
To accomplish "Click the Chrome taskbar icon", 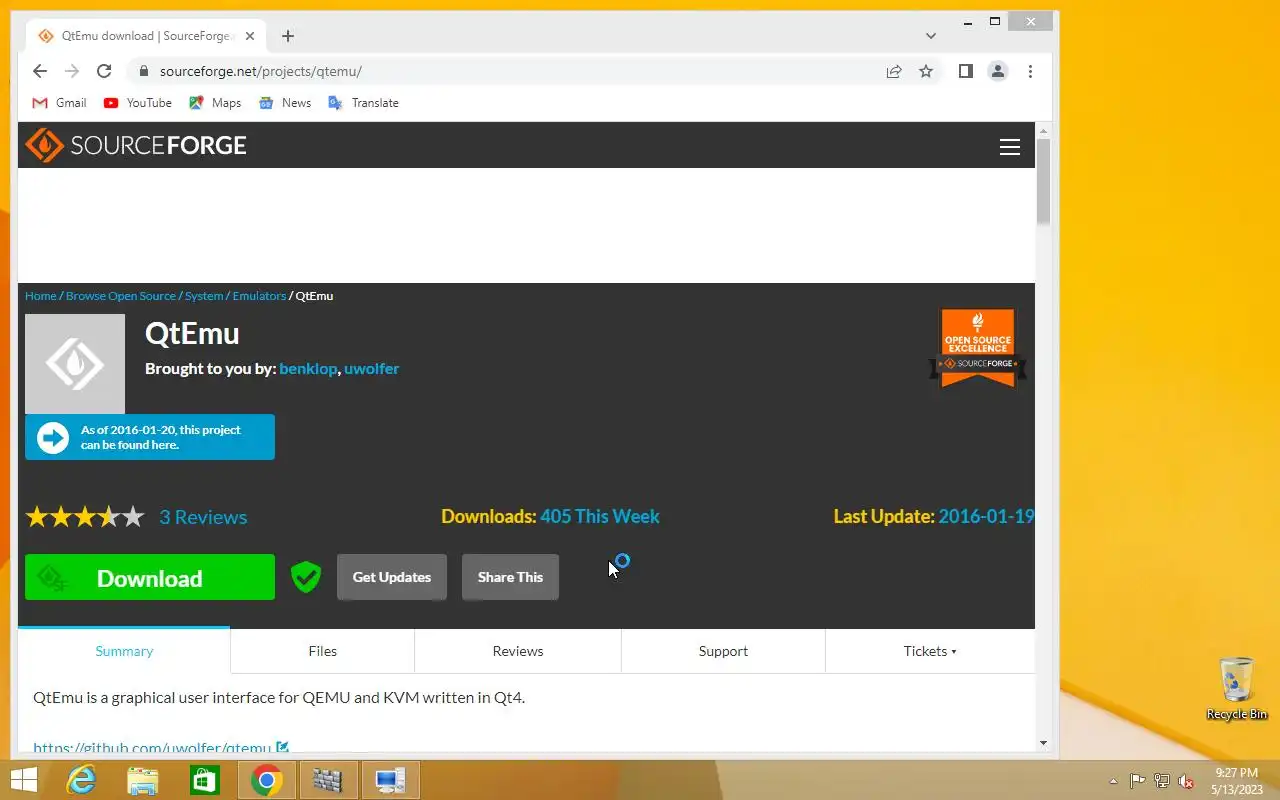I will click(266, 780).
